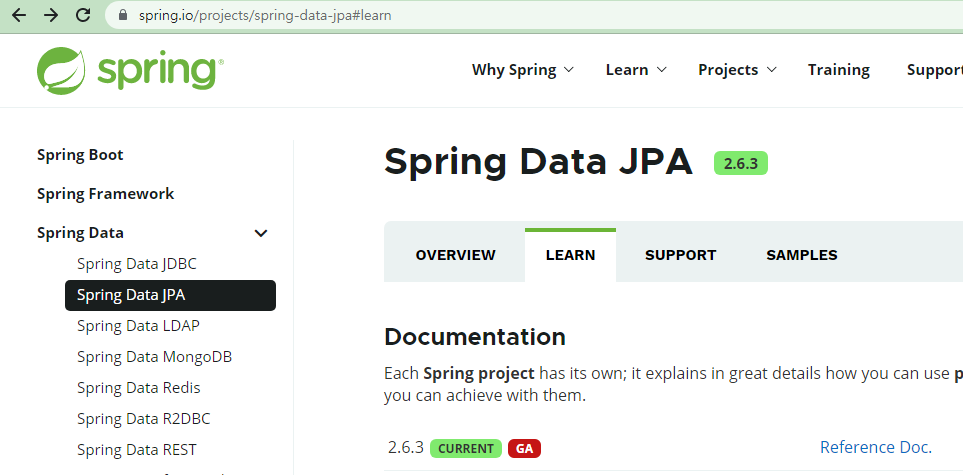
Task: Switch to the SUPPORT tab
Action: coord(680,255)
